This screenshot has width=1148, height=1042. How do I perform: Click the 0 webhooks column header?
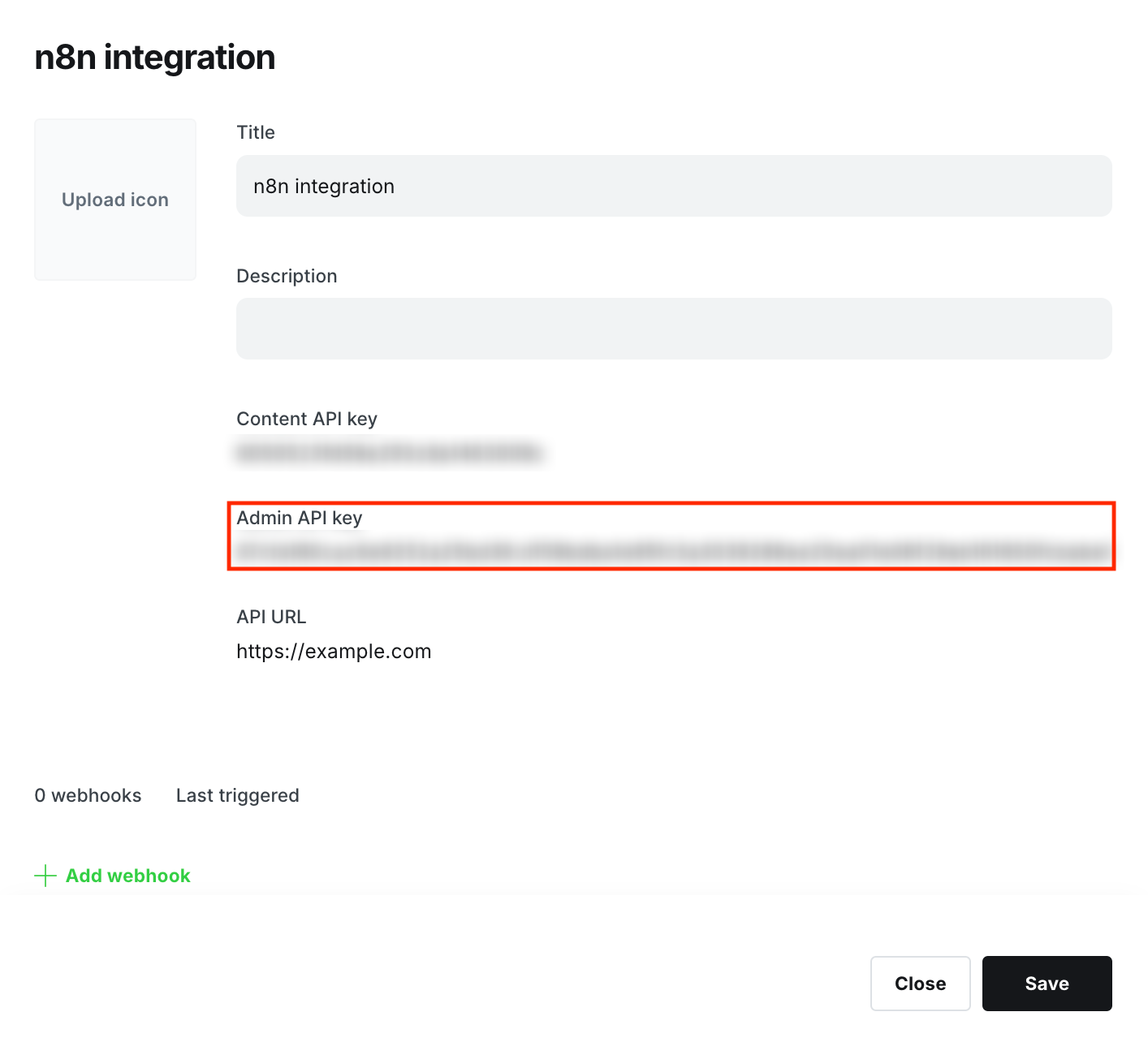click(x=88, y=795)
